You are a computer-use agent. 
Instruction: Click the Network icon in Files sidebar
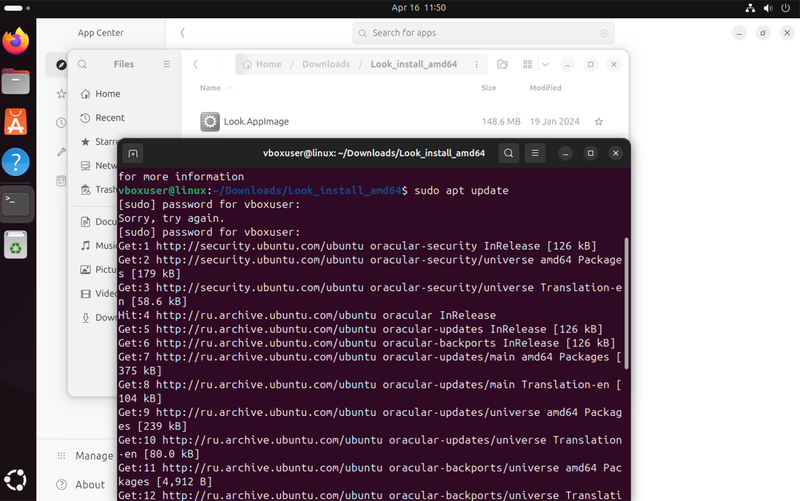click(85, 166)
